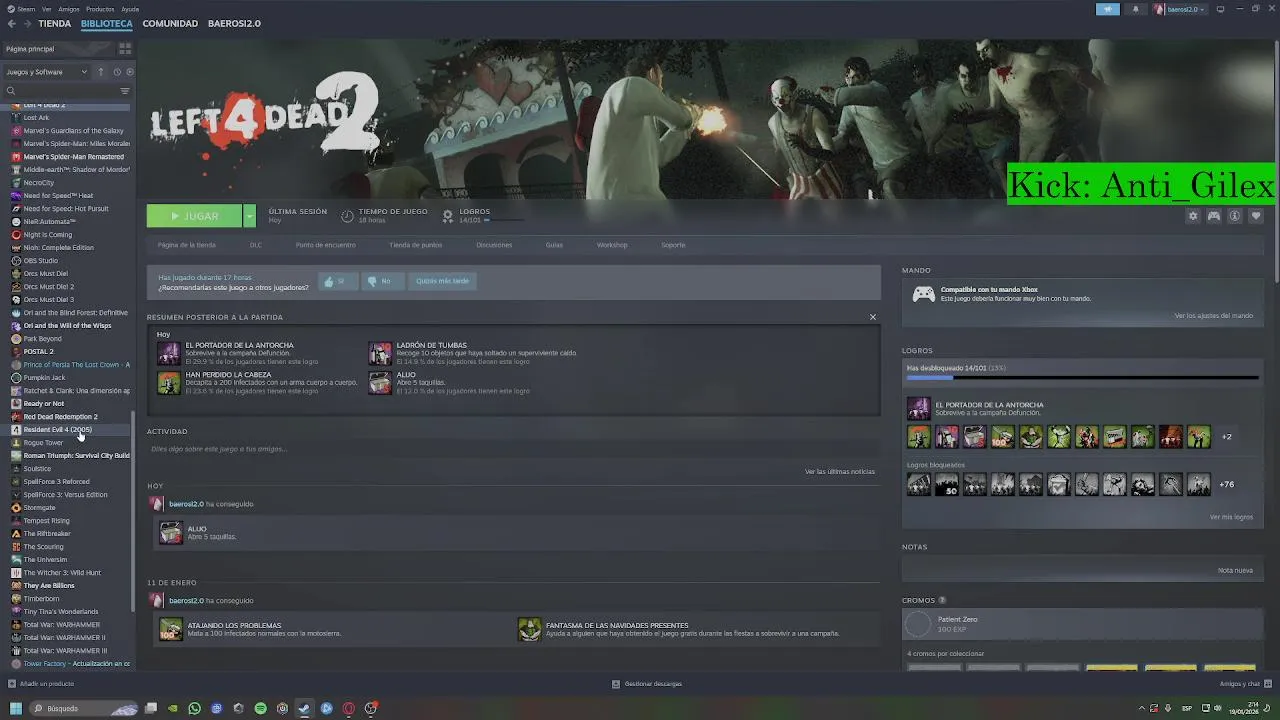This screenshot has width=1280, height=720.
Task: Open Amigos y chat
Action: [x=1244, y=684]
